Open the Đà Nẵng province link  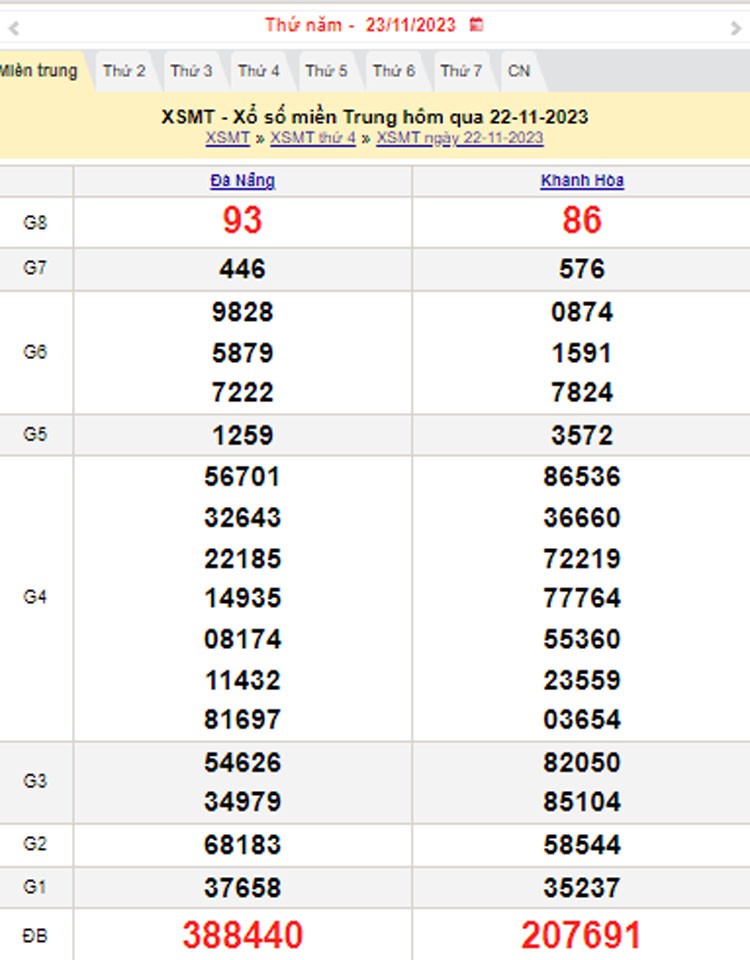click(x=242, y=181)
